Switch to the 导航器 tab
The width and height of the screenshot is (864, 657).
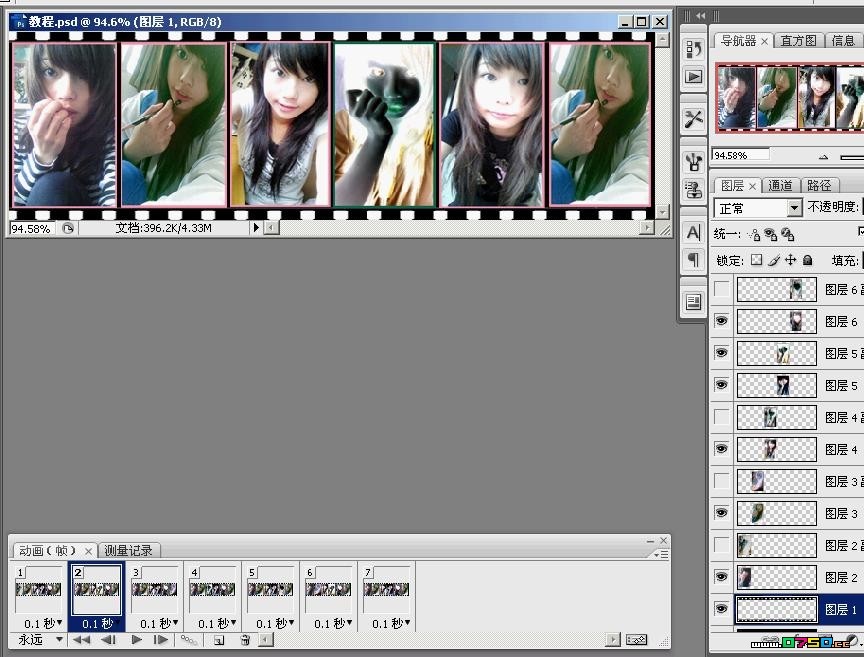[738, 41]
